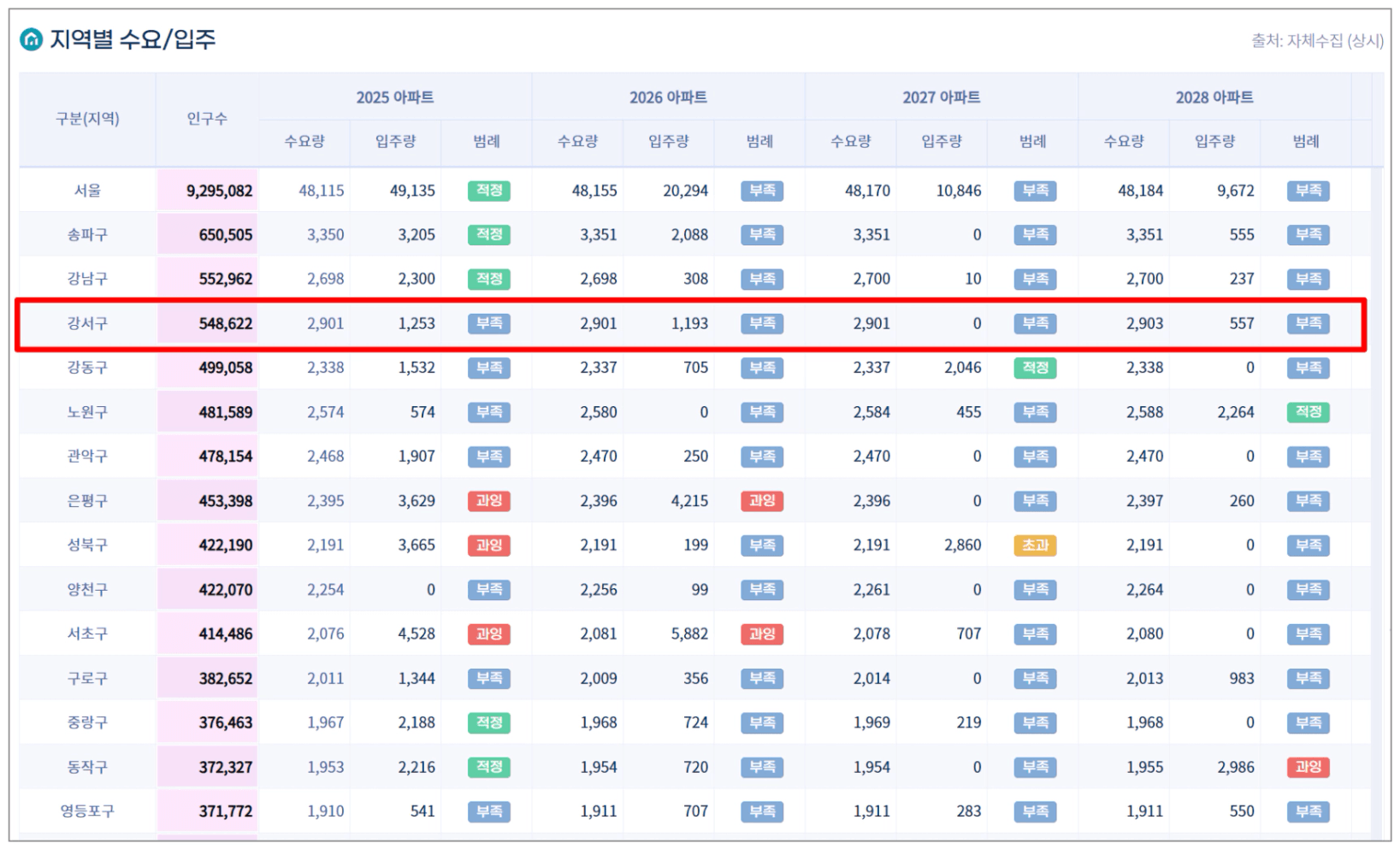Click 노원구's 2028 적정 badge
This screenshot has width=1400, height=849.
[x=1308, y=412]
